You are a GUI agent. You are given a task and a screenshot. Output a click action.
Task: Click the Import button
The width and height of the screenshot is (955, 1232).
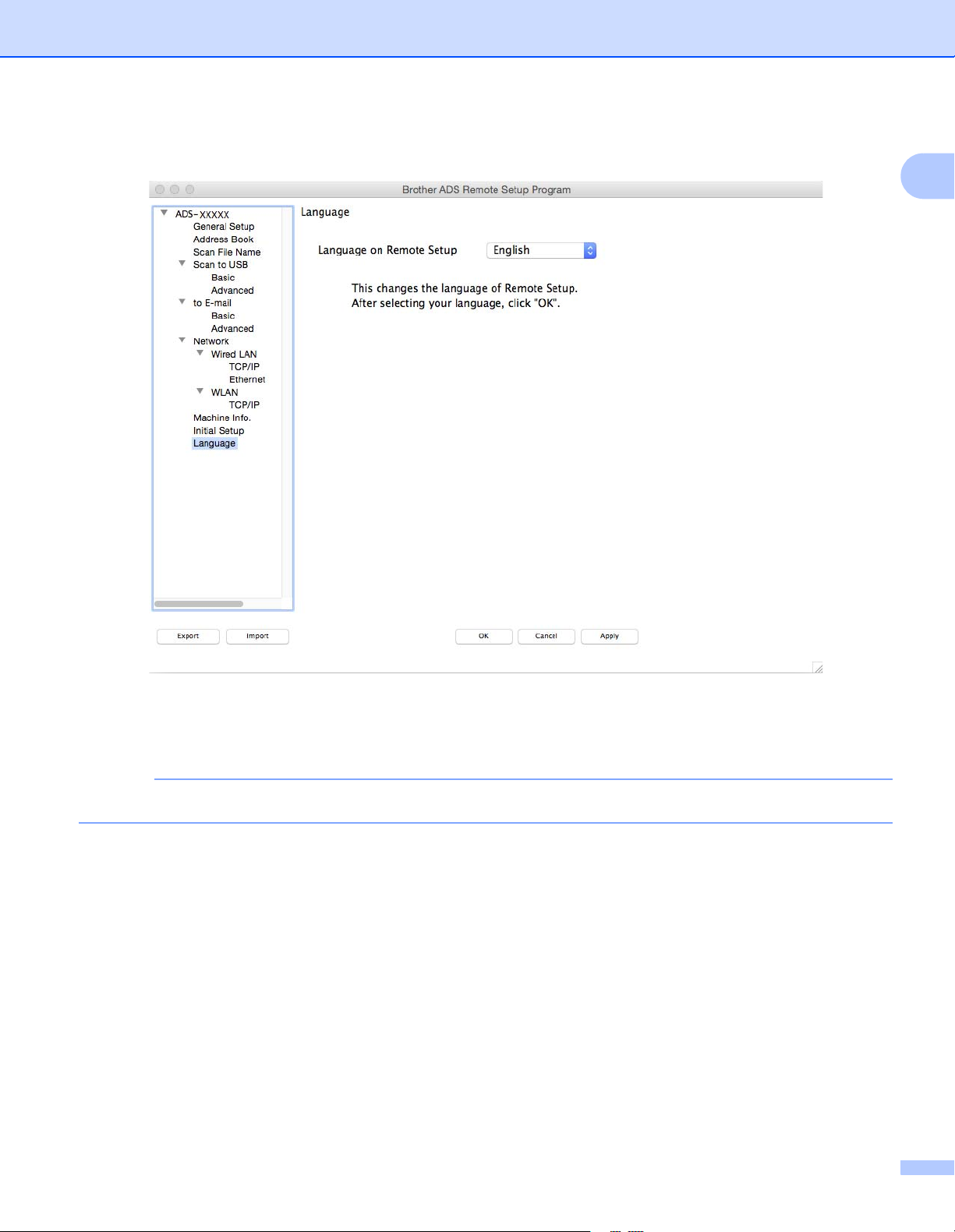(x=257, y=637)
